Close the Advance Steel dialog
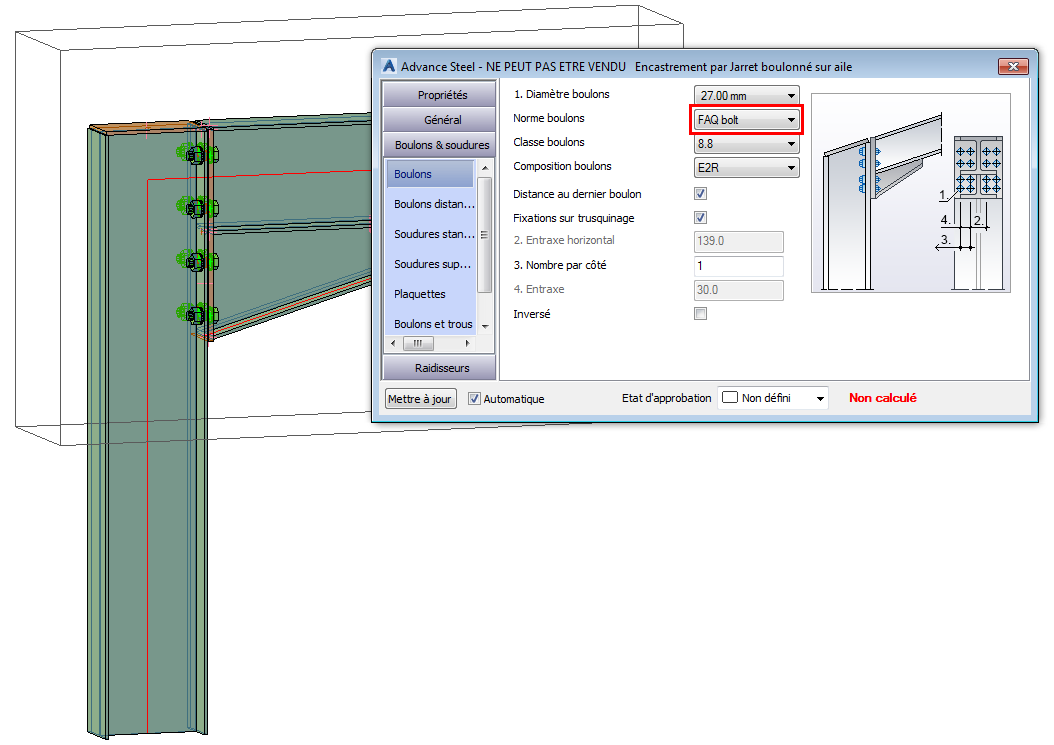The image size is (1054, 745). 1013,66
